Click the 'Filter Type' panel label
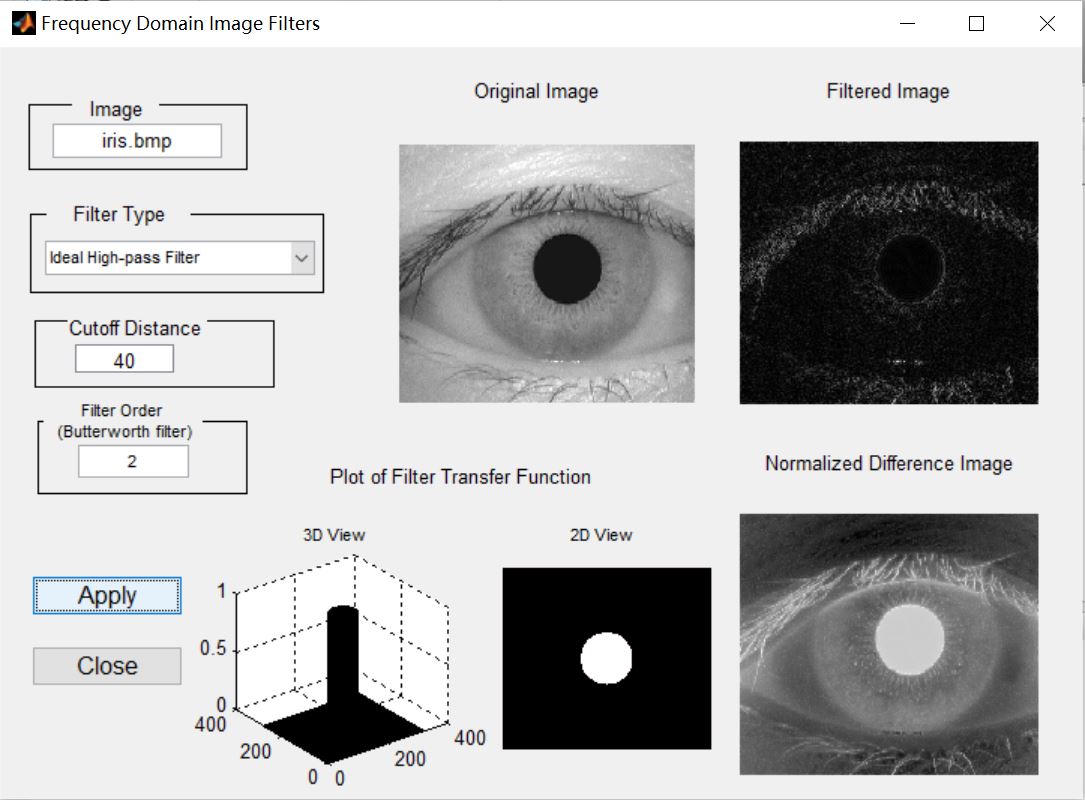Screen dimensions: 1085x800 coord(119,215)
